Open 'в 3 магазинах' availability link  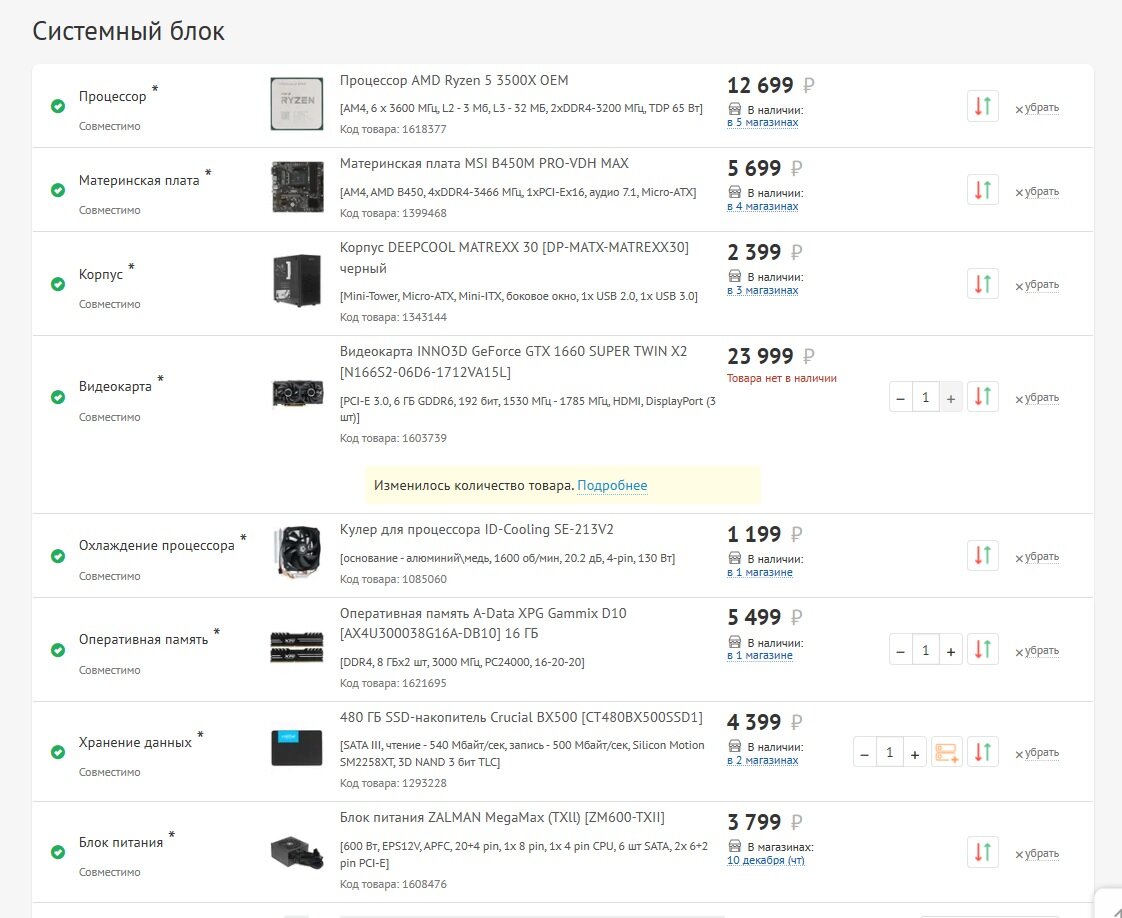pos(762,290)
